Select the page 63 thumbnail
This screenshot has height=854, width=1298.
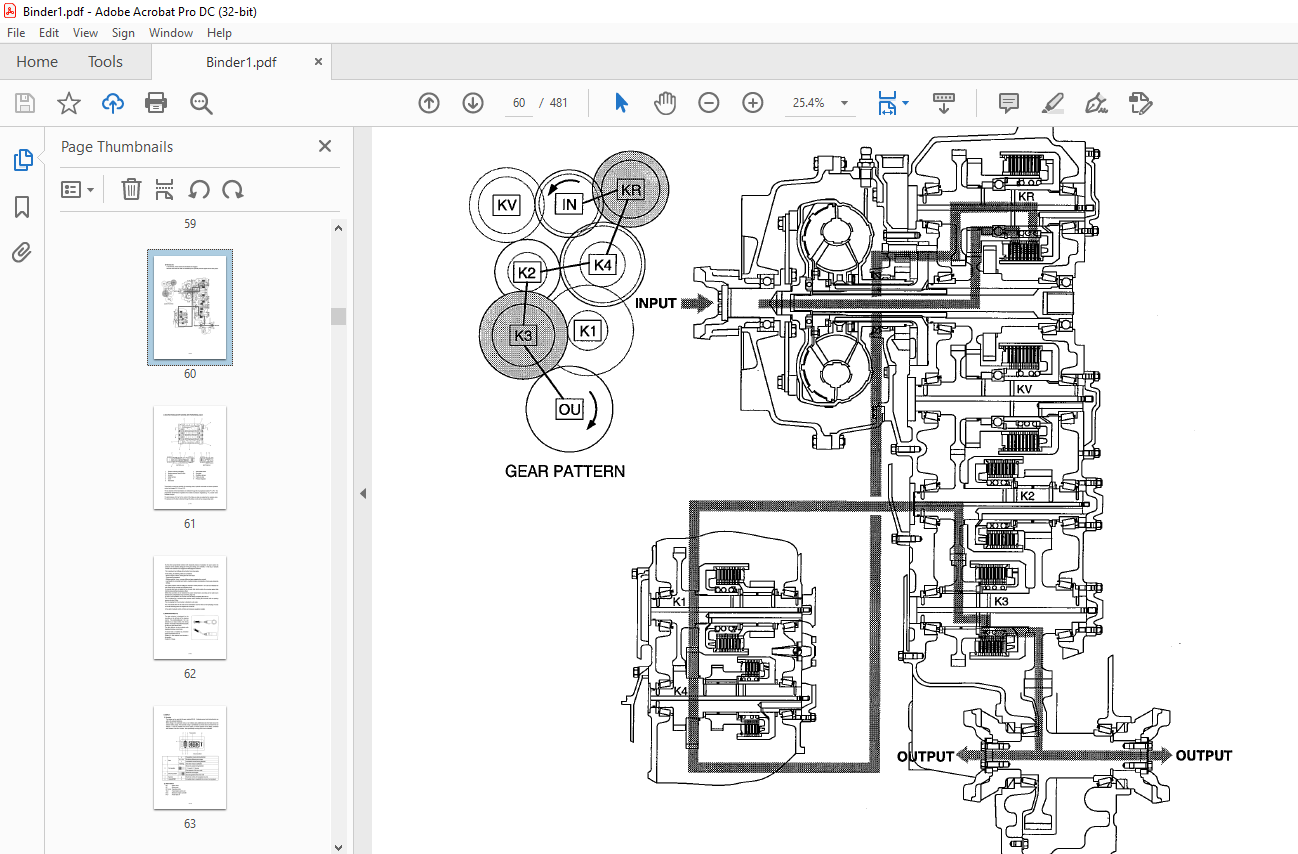pyautogui.click(x=190, y=758)
